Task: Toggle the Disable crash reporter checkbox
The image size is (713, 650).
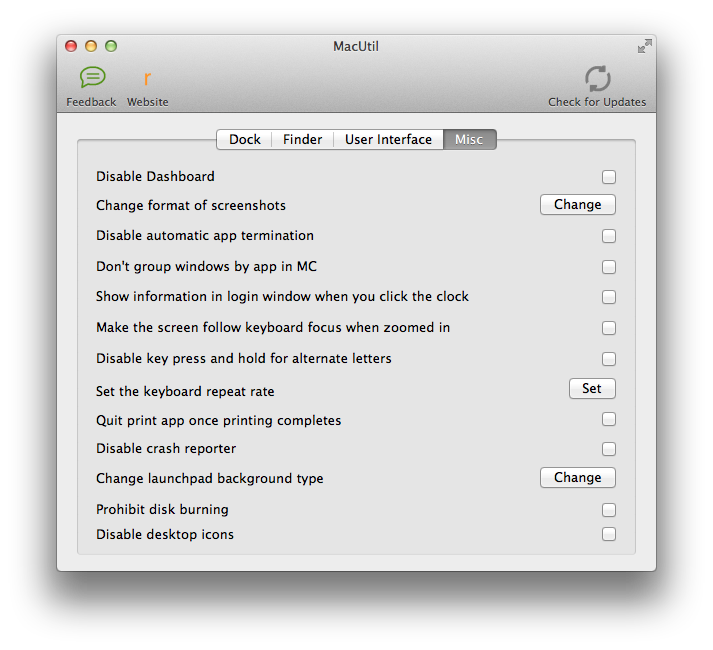Action: (x=609, y=449)
